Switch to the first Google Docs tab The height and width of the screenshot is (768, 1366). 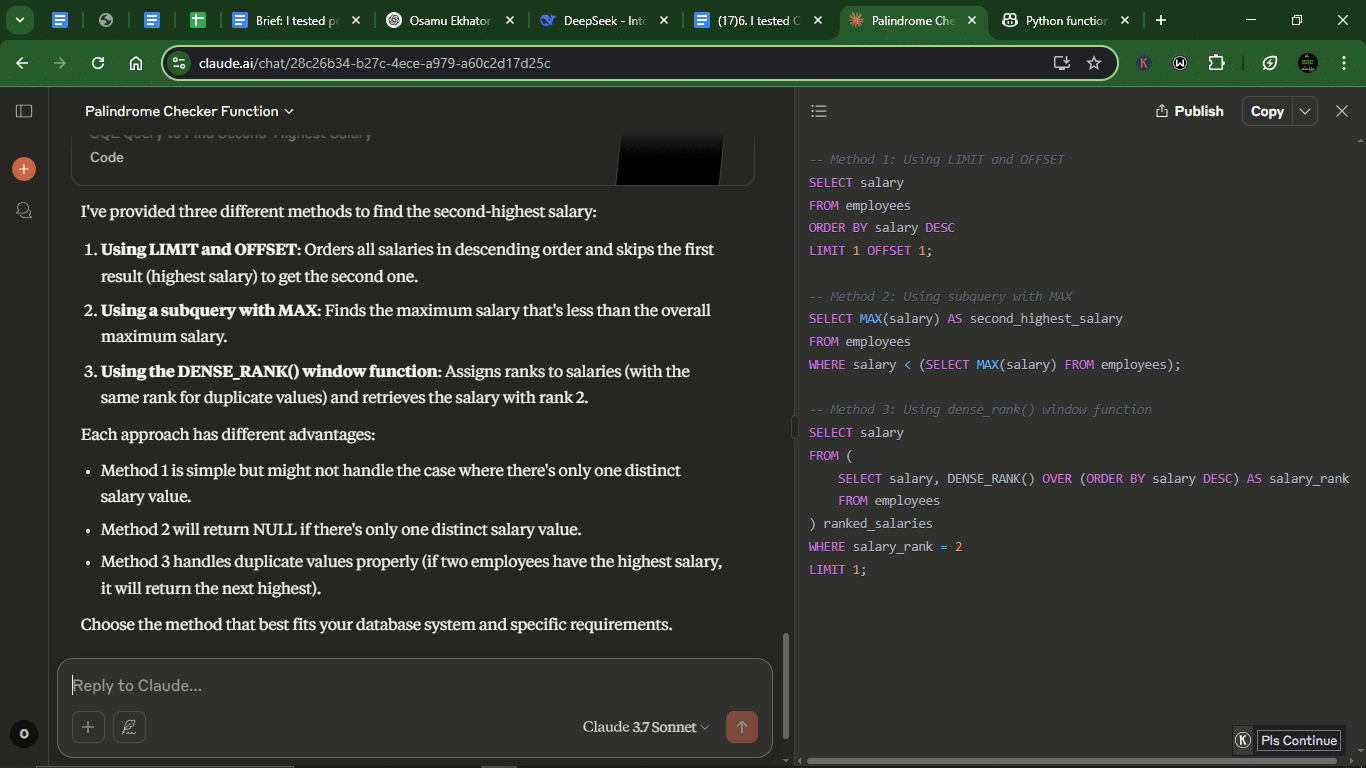(60, 20)
